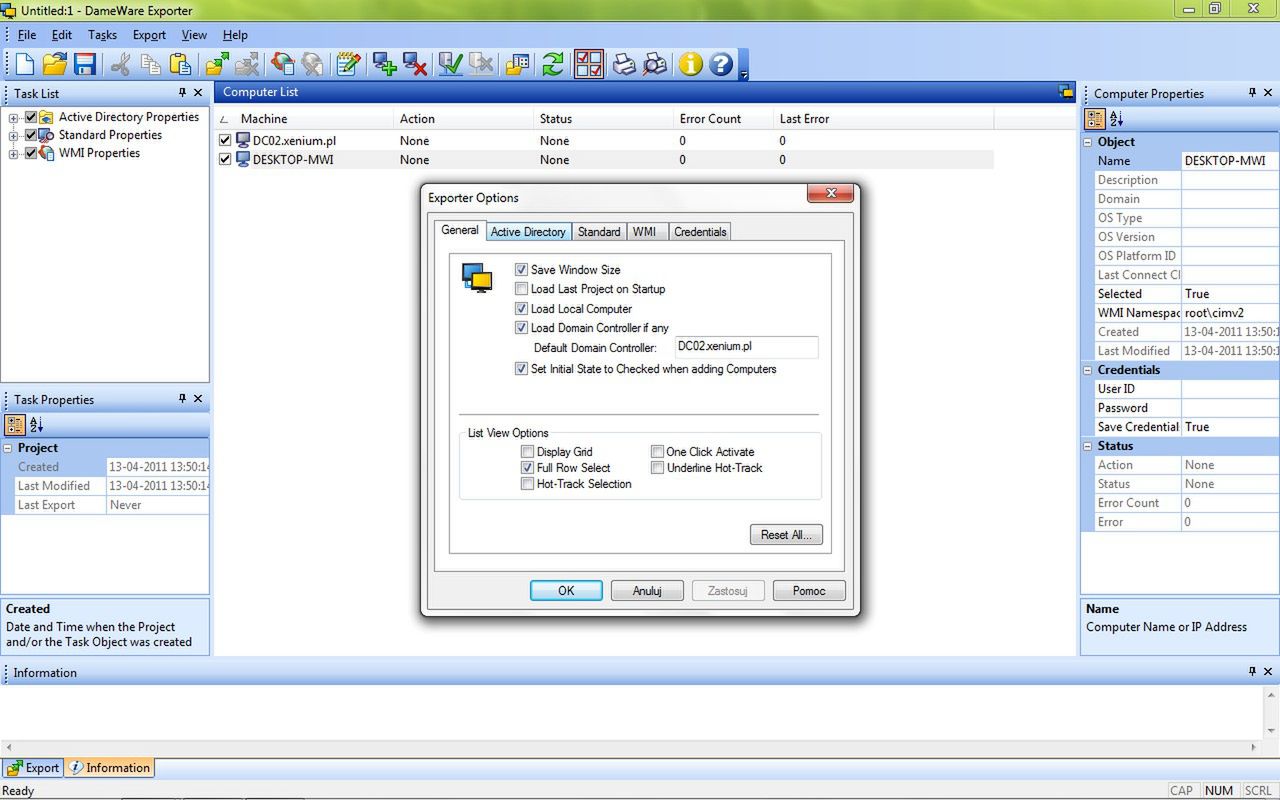Screen dimensions: 1280x800
Task: Toggle Load Domain Controller if any
Action: point(521,328)
